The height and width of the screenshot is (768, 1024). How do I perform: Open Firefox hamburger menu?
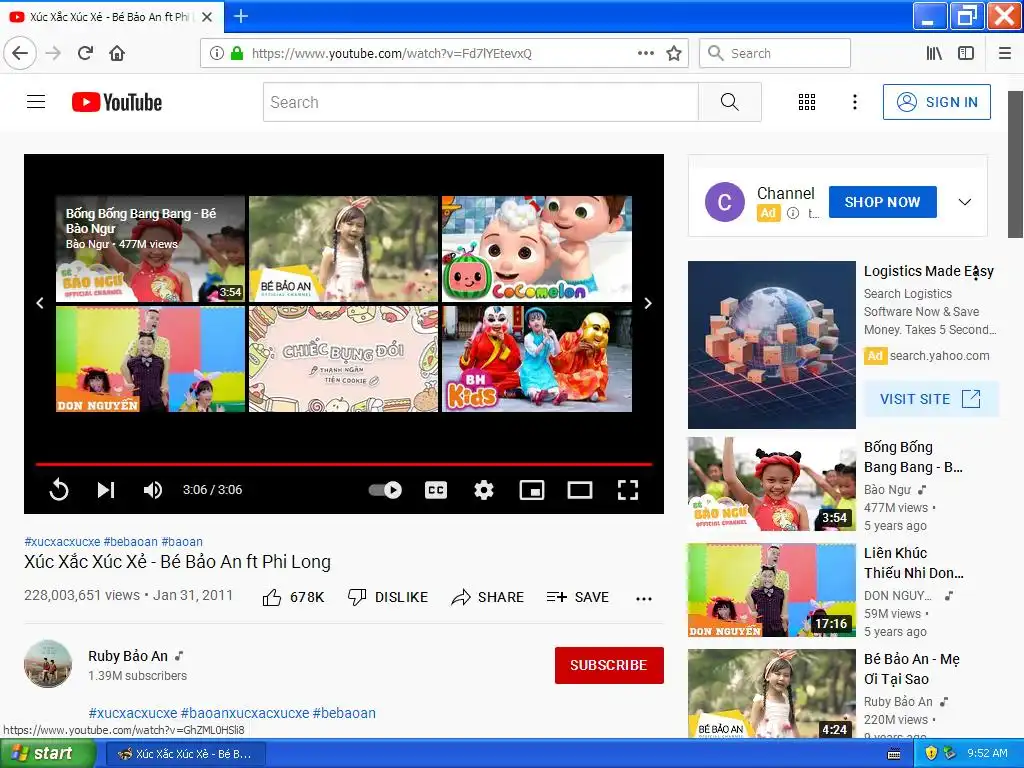[x=1005, y=53]
